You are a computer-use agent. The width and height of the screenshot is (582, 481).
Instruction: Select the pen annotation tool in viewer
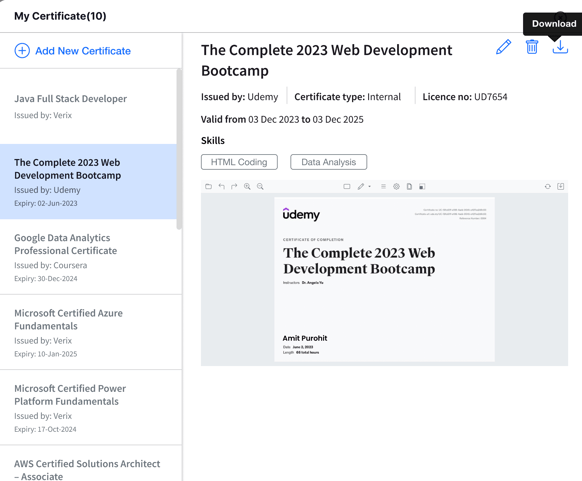tap(360, 186)
